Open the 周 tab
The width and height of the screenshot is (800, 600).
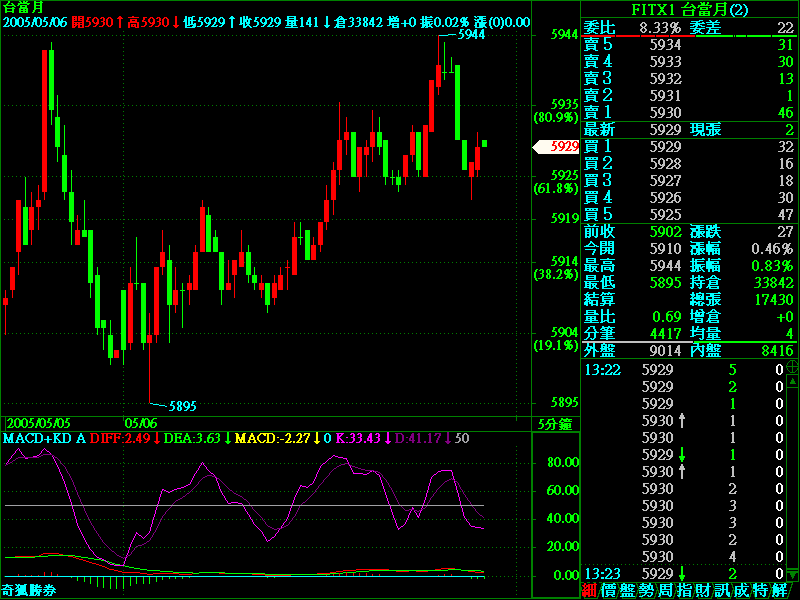pyautogui.click(x=665, y=590)
